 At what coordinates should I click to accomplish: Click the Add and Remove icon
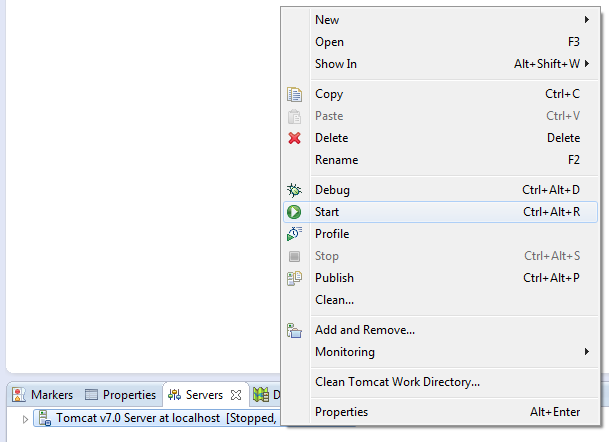(x=294, y=330)
